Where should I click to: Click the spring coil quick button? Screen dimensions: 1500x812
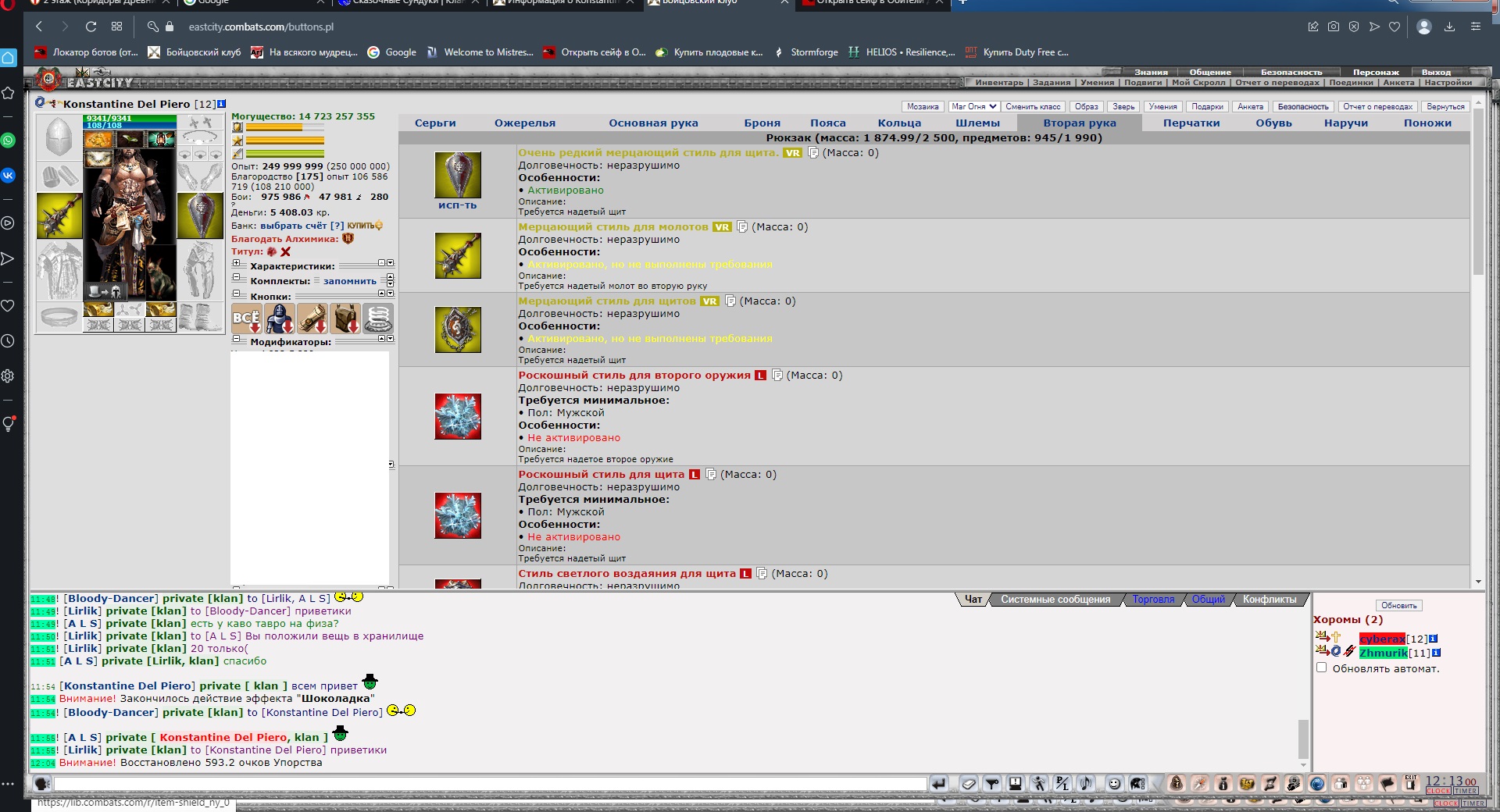pos(378,318)
